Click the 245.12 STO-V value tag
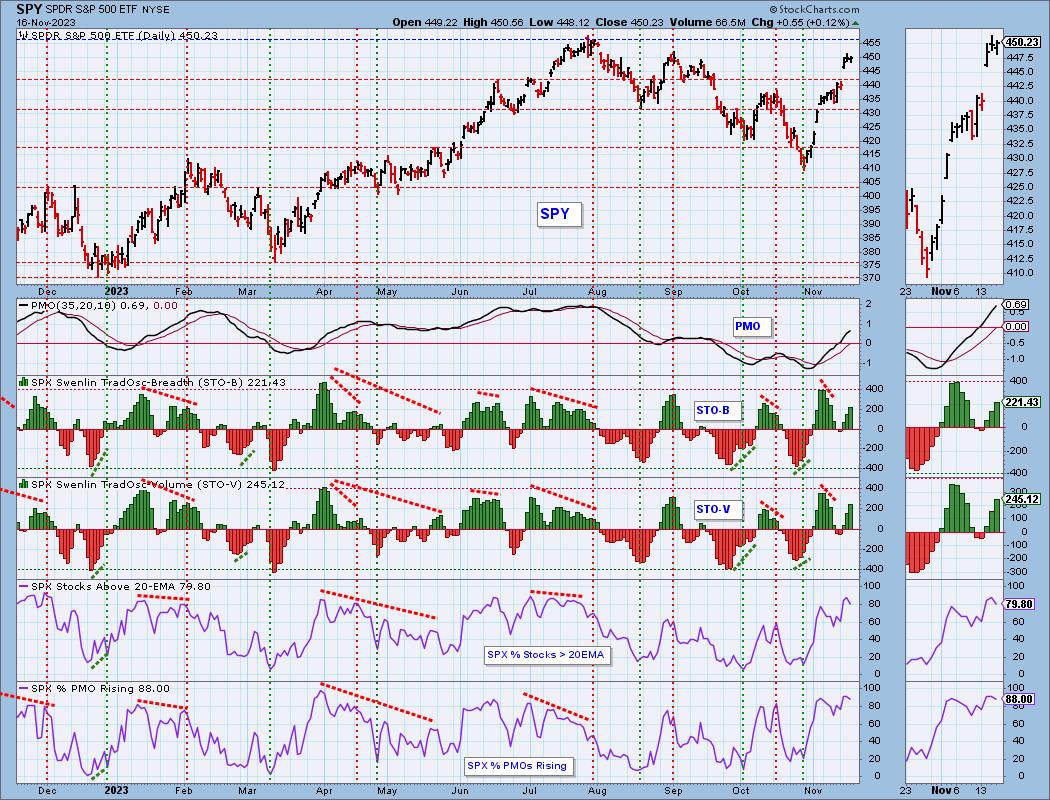Screen dimensions: 1050x800 pos(1023,499)
